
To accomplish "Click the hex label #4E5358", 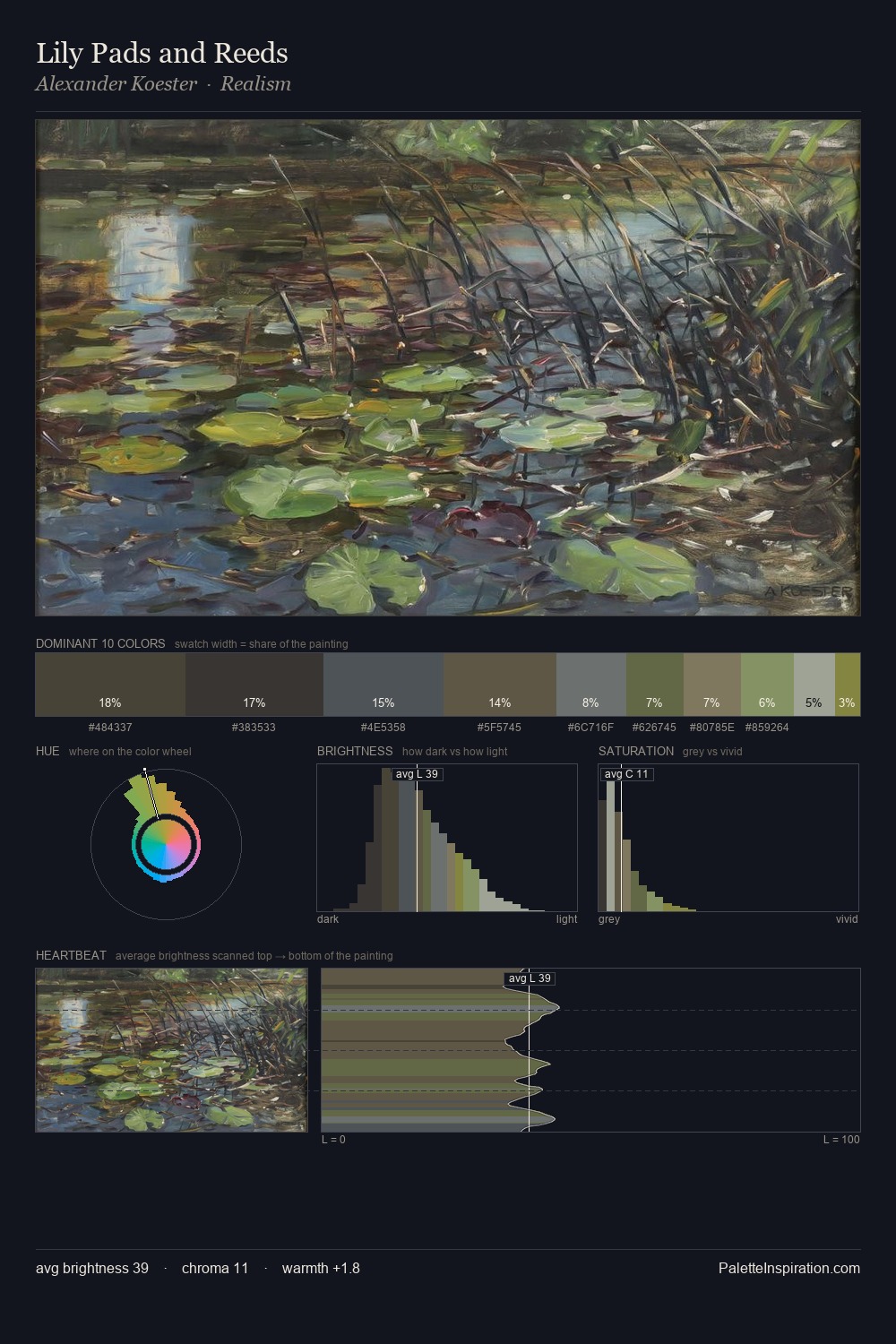I will pyautogui.click(x=383, y=728).
